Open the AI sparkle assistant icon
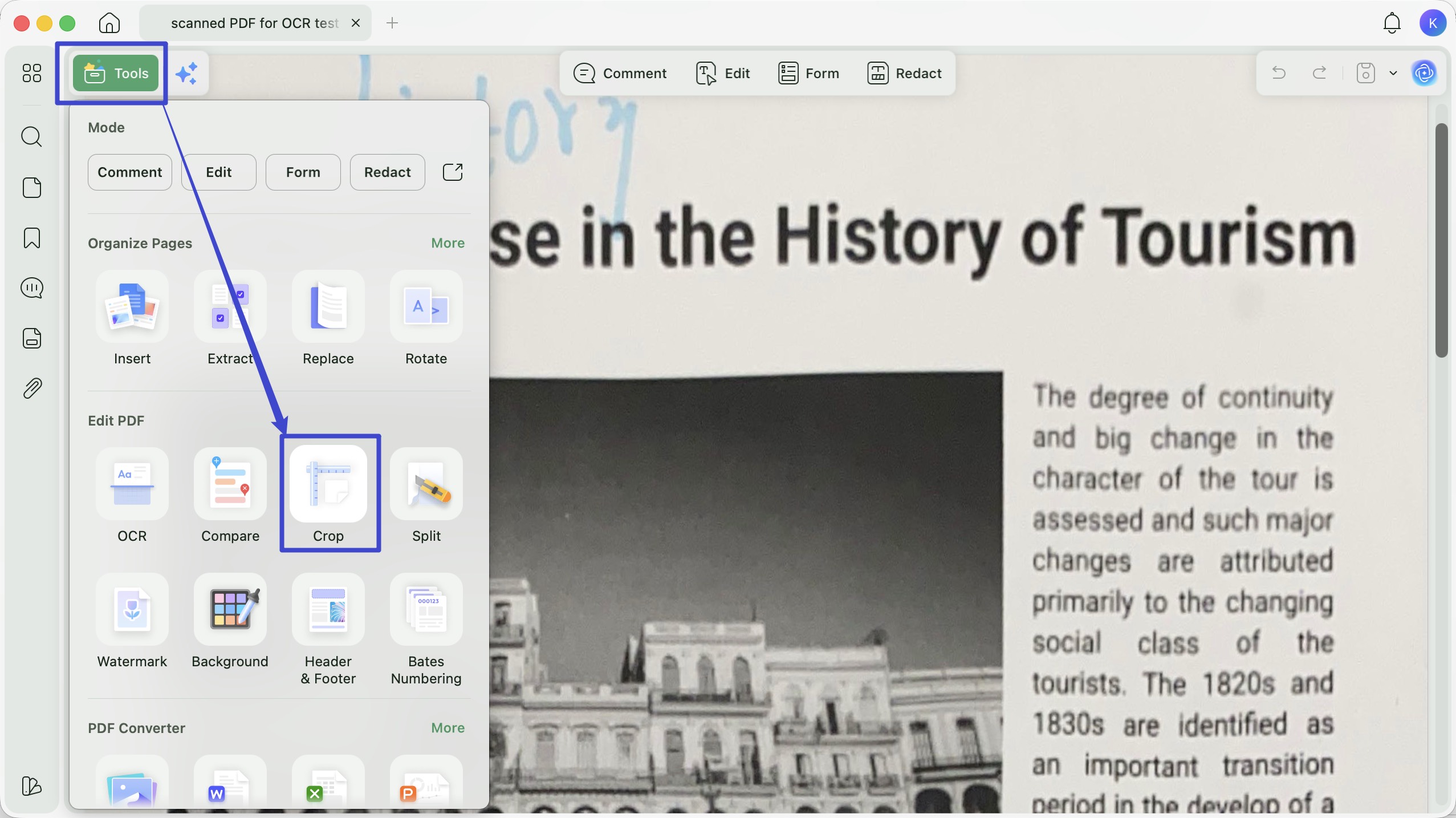 pyautogui.click(x=186, y=74)
